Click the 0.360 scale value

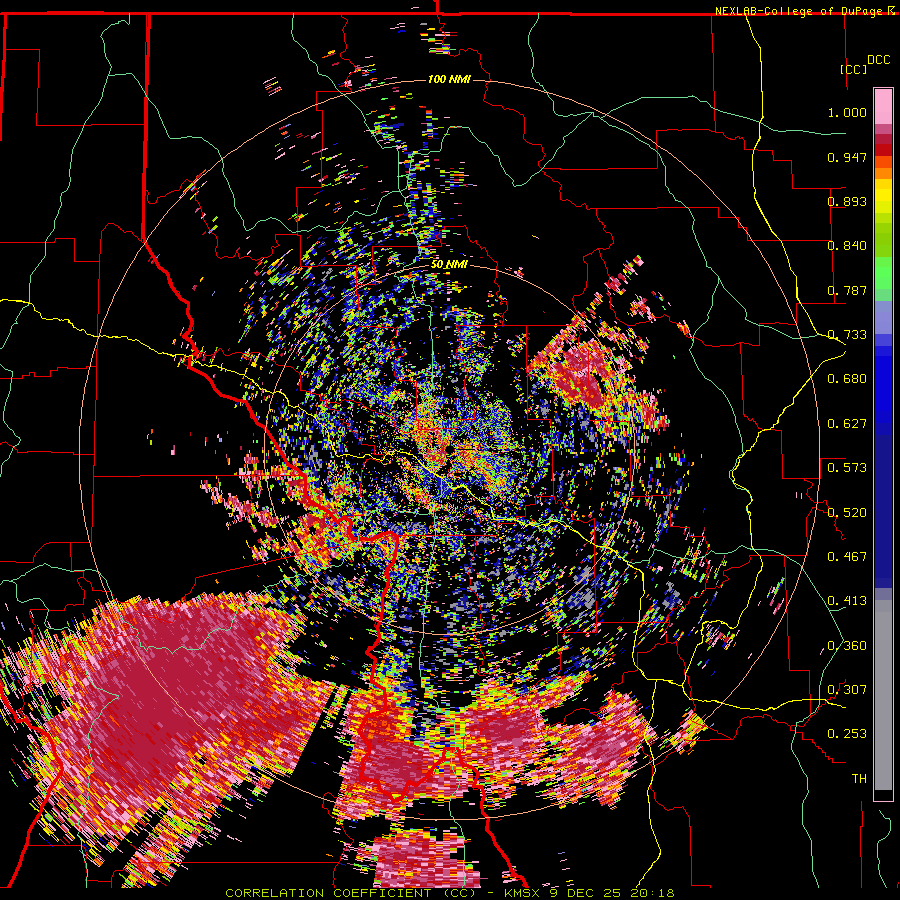point(847,646)
